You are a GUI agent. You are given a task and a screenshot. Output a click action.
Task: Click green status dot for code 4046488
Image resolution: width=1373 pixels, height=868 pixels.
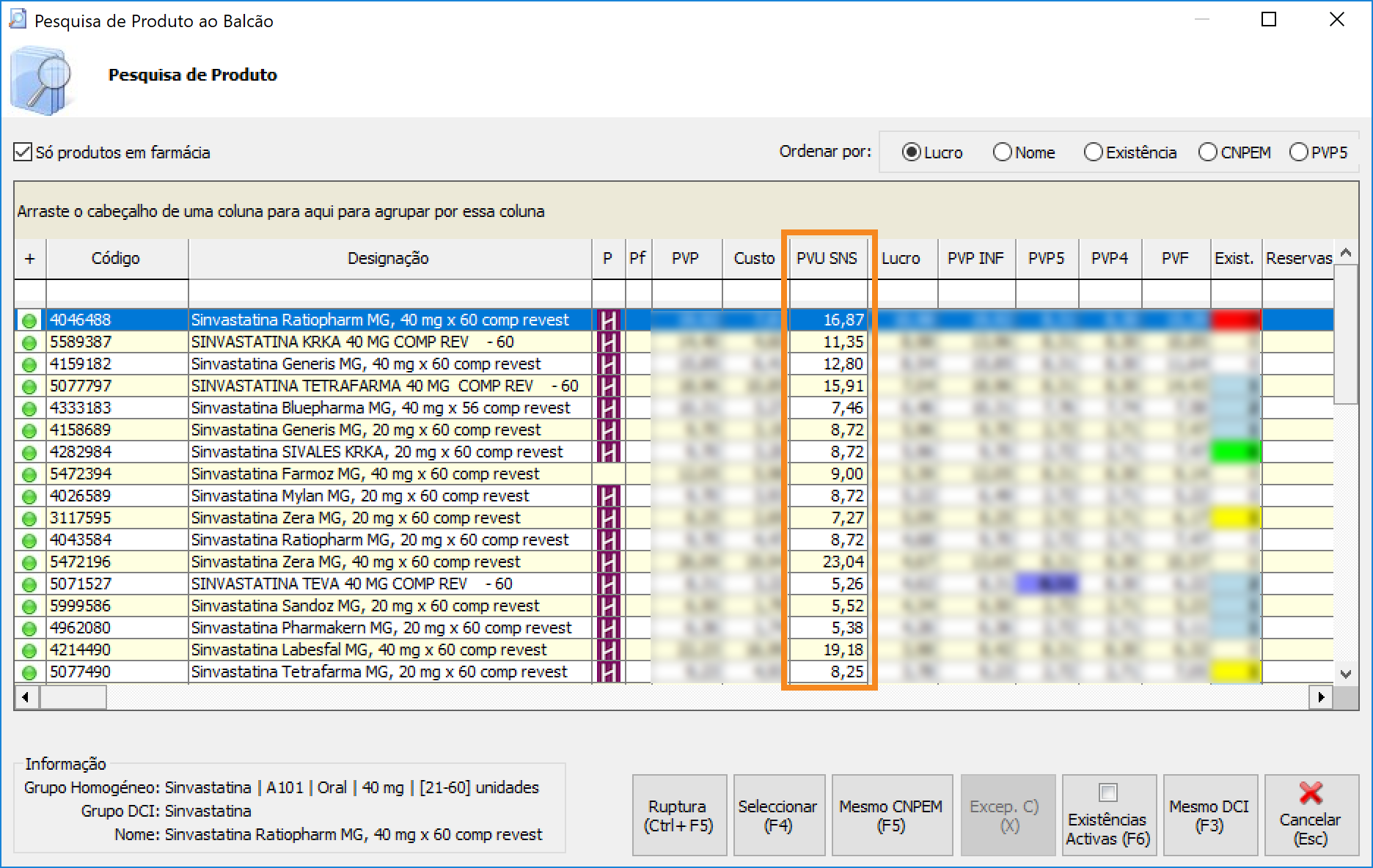click(29, 320)
